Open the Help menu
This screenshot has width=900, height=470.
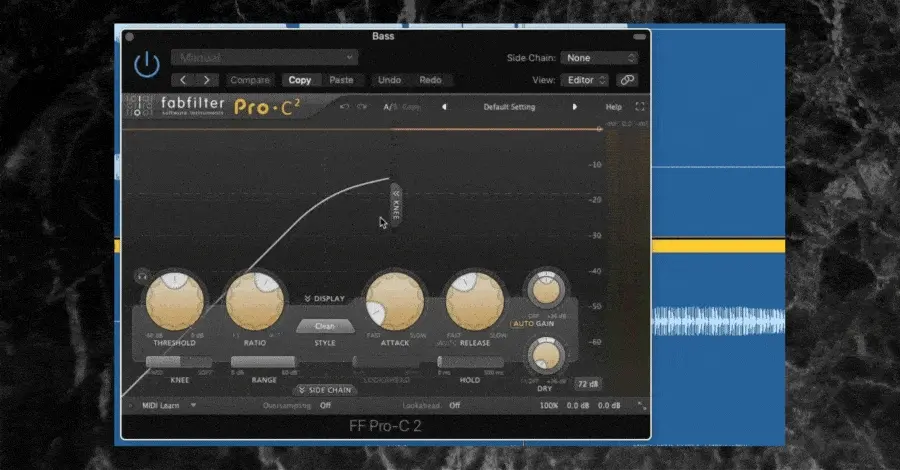coord(614,107)
